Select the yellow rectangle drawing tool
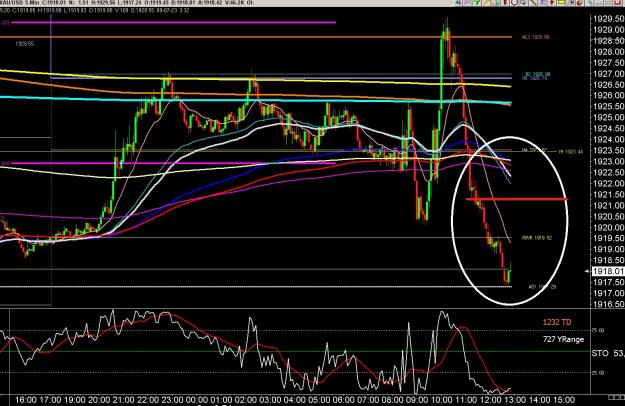Screen dimensions: 625x406 561,2
